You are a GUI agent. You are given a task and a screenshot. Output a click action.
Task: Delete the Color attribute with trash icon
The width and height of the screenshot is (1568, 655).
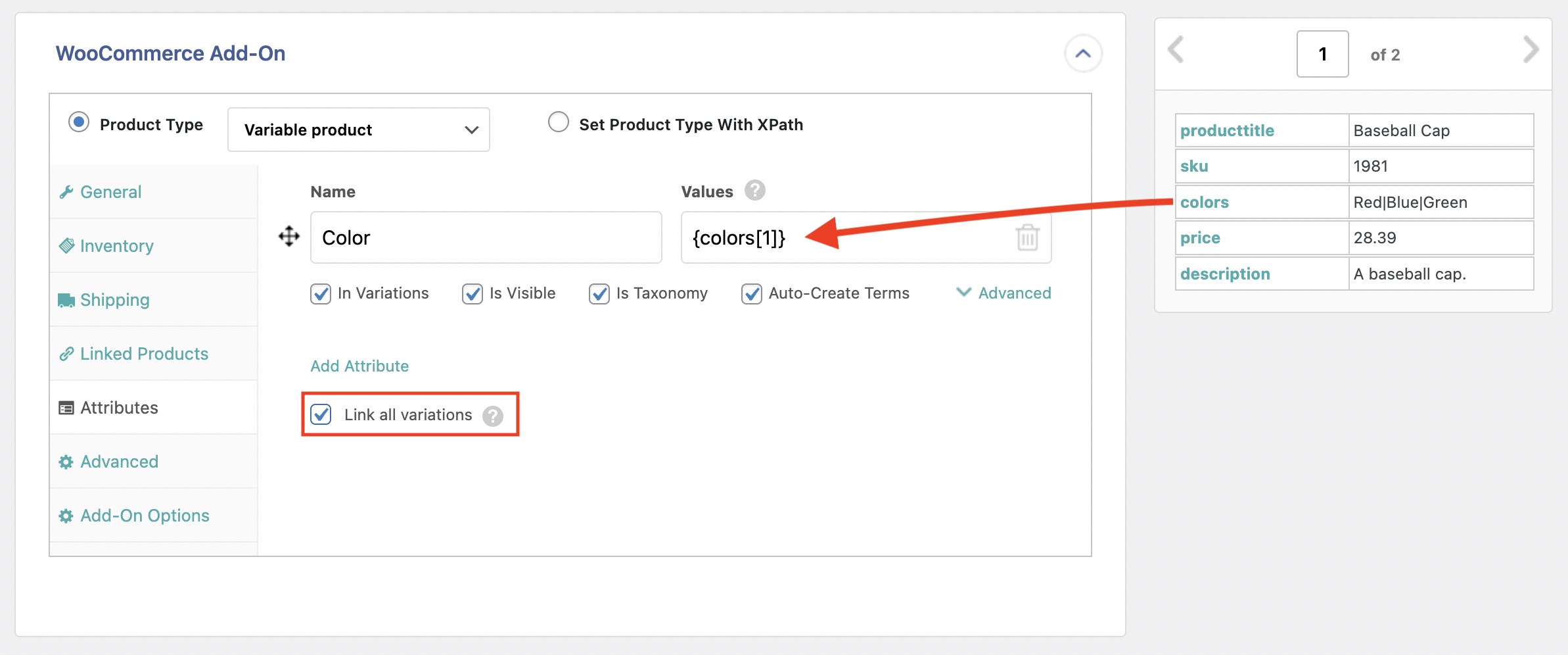(1027, 237)
